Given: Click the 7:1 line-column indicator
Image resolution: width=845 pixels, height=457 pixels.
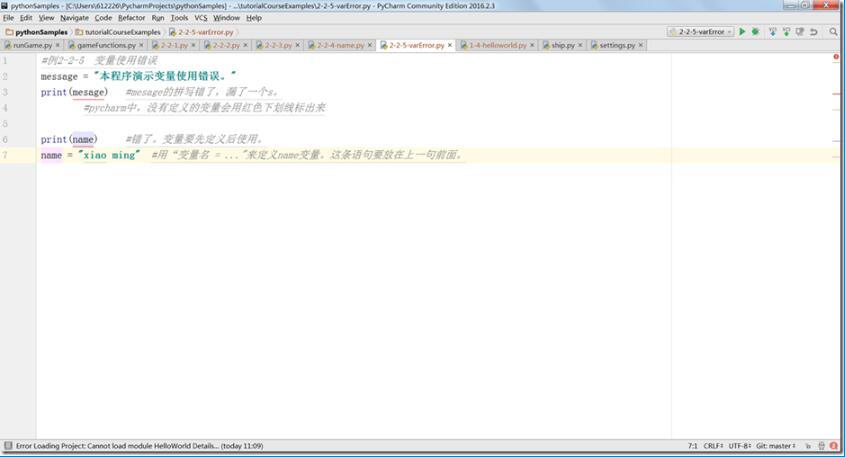Looking at the screenshot, I should pyautogui.click(x=692, y=446).
